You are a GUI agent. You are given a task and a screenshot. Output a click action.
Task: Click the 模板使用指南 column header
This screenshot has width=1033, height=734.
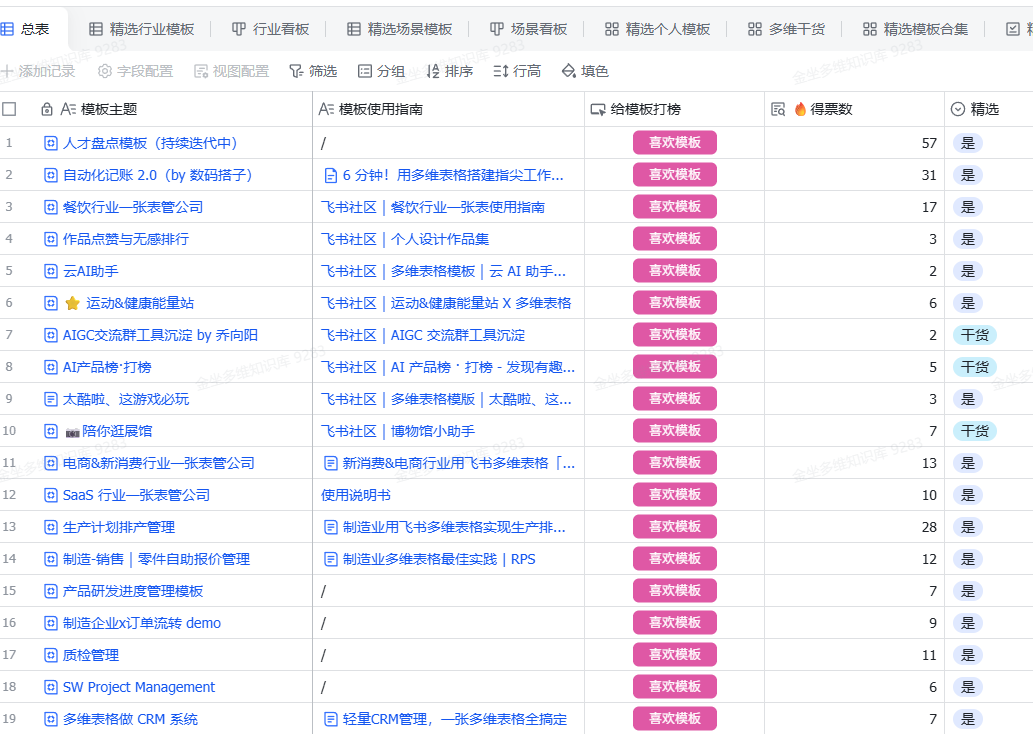(380, 109)
